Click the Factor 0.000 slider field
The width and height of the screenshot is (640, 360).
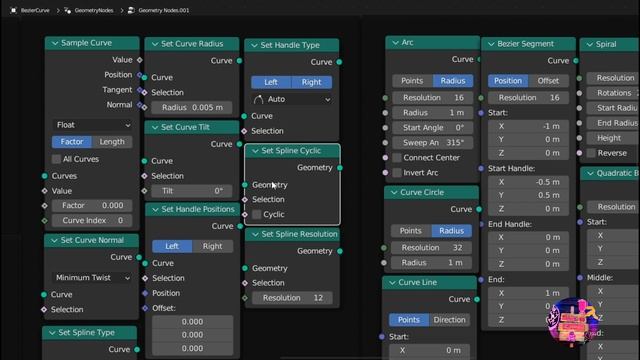tap(92, 206)
